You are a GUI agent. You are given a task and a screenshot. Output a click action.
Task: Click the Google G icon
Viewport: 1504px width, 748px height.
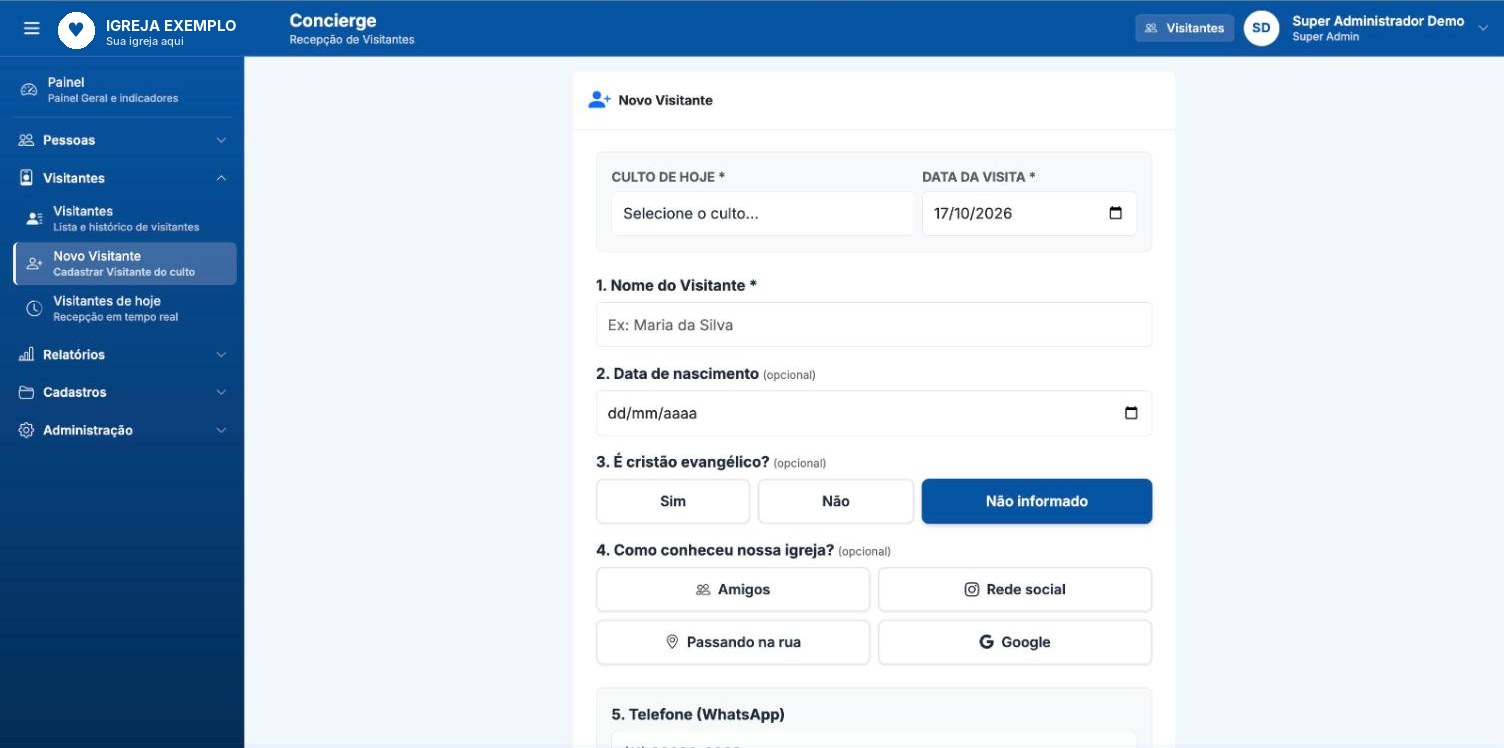point(986,642)
